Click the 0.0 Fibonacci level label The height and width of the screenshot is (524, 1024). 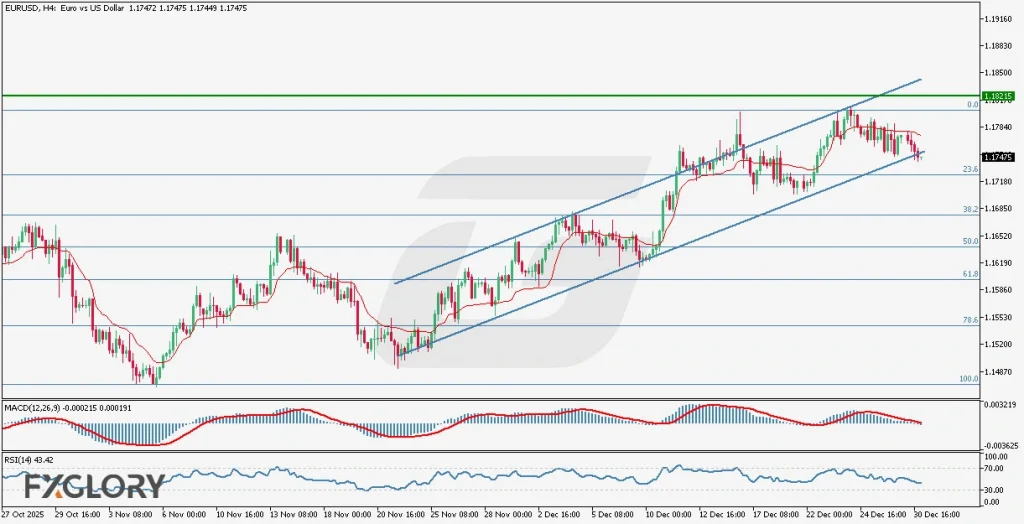[x=972, y=104]
